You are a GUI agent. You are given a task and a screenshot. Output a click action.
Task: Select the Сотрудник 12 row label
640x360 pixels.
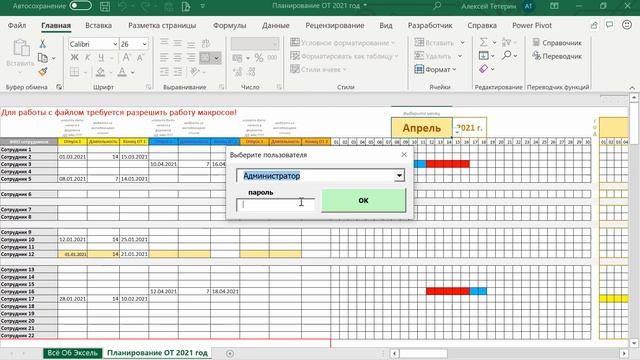29,254
